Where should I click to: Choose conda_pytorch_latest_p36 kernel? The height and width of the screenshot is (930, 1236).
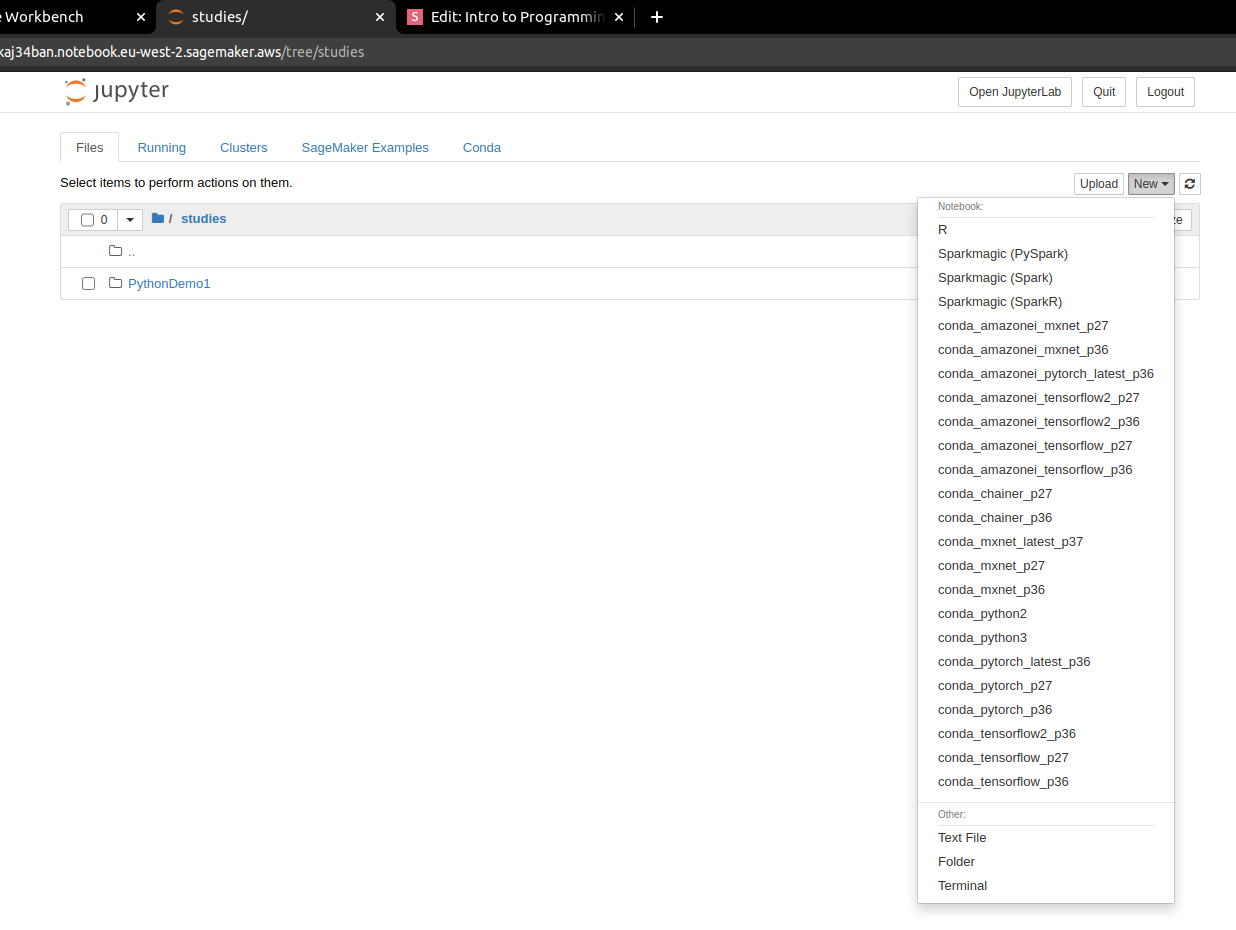pos(1046,662)
